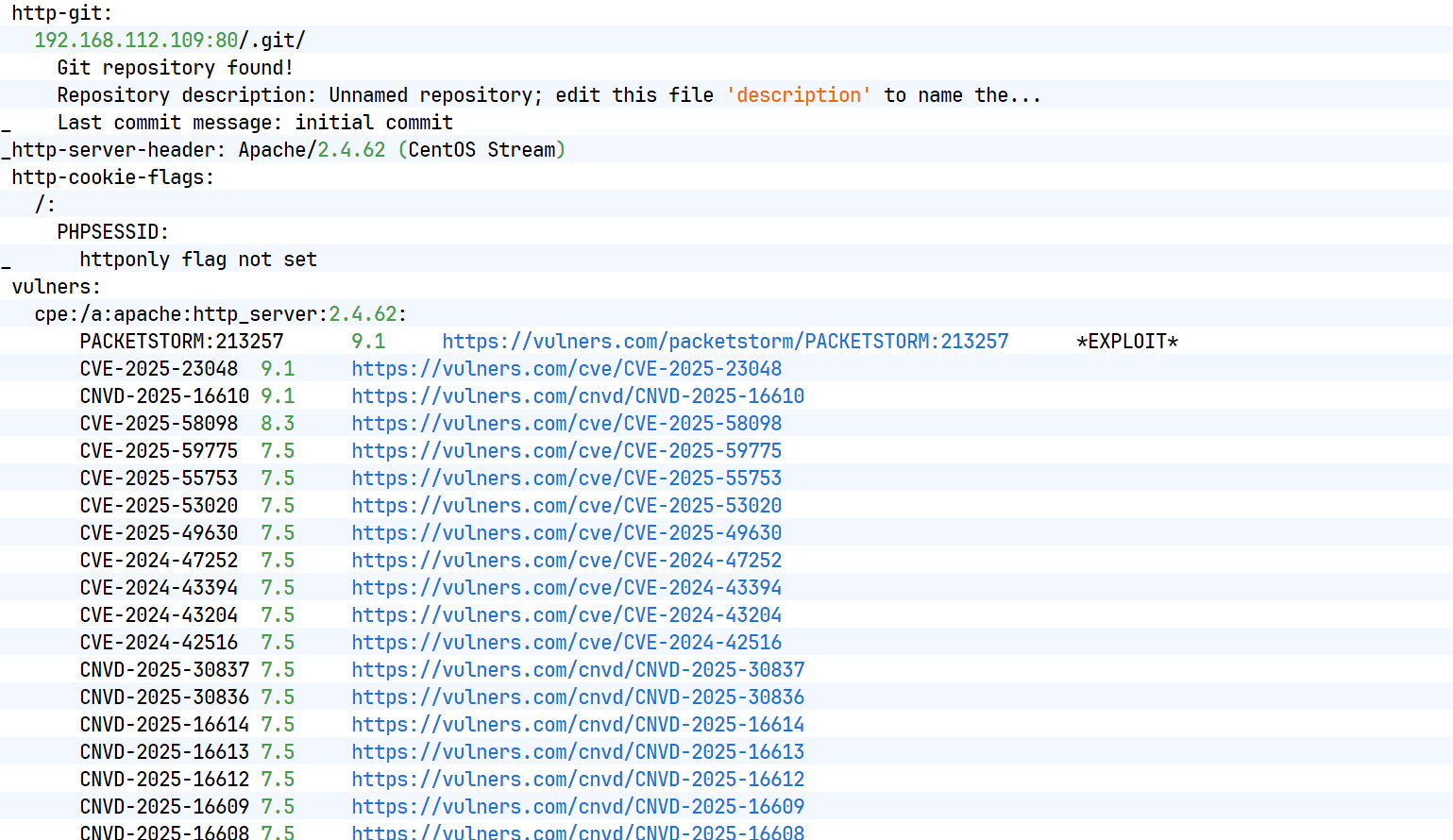Open the CNVD-2025-16614 hyperlink

[x=578, y=725]
